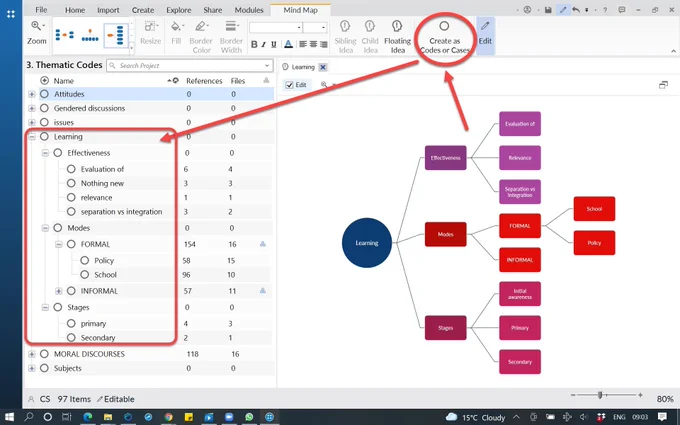This screenshot has width=680, height=425.
Task: Change the font color
Action: [x=288, y=44]
